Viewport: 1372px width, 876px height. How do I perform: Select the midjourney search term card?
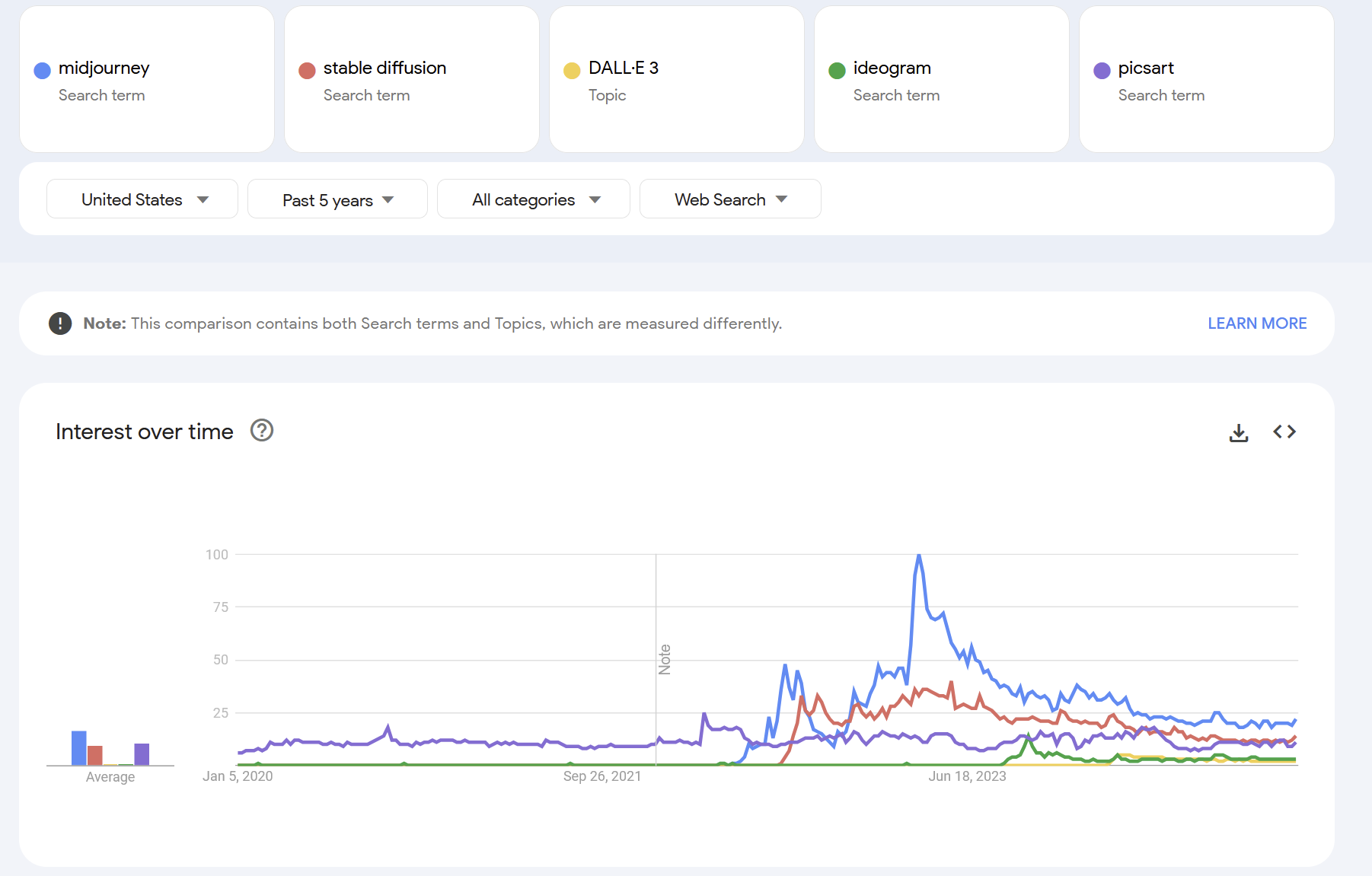pos(147,79)
